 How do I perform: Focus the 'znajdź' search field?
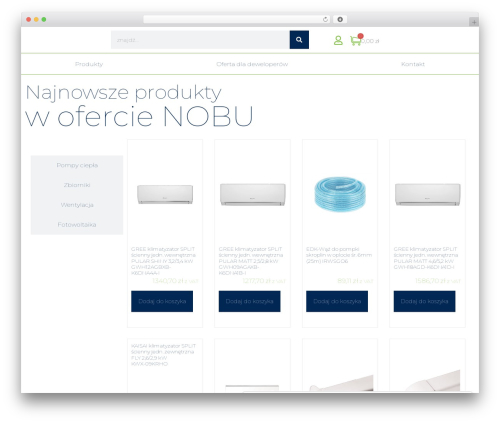(x=200, y=40)
